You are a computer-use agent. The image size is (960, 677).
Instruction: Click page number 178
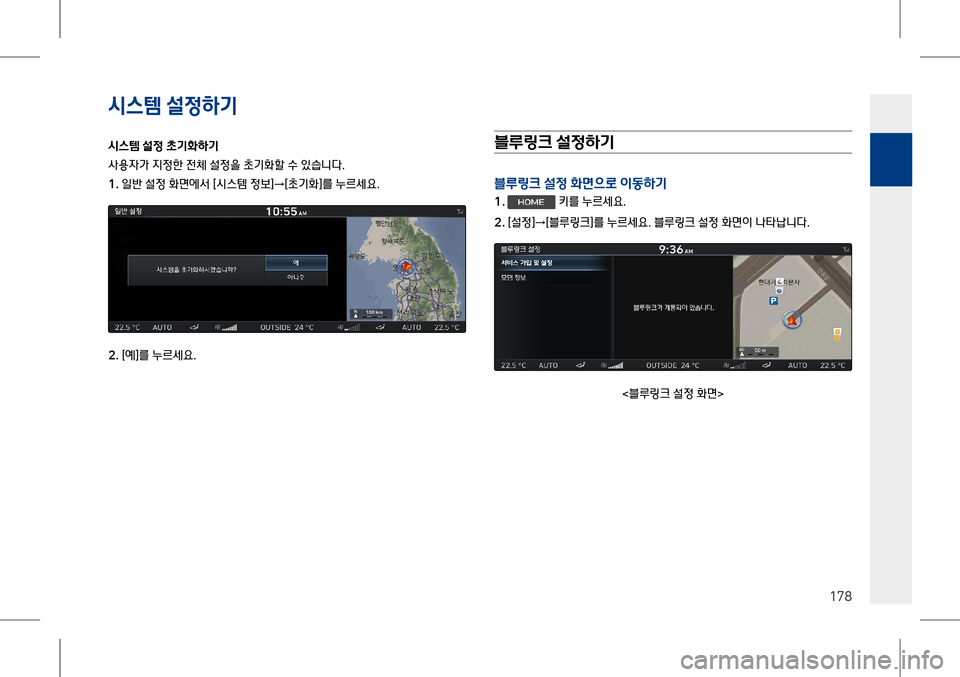841,596
